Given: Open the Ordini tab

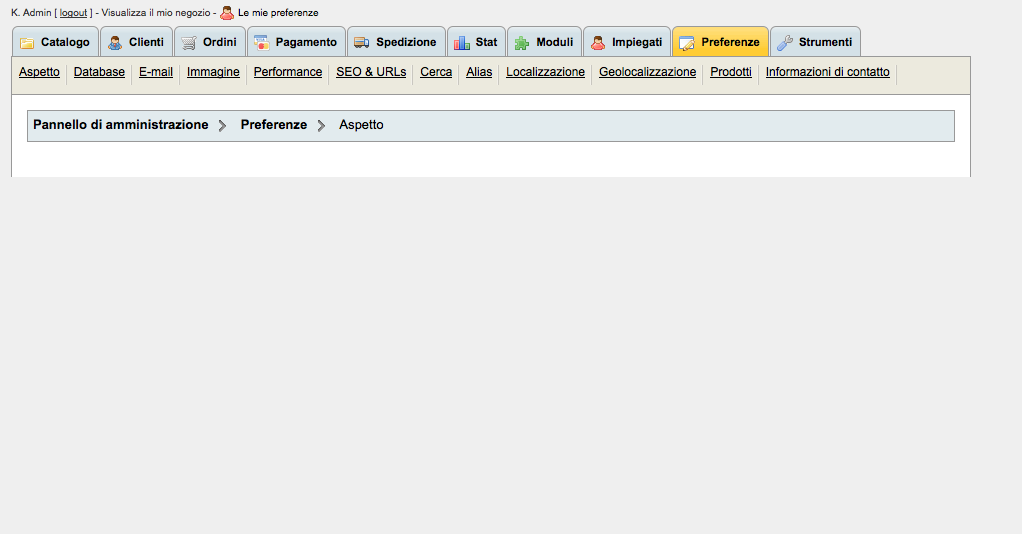Looking at the screenshot, I should (x=210, y=42).
